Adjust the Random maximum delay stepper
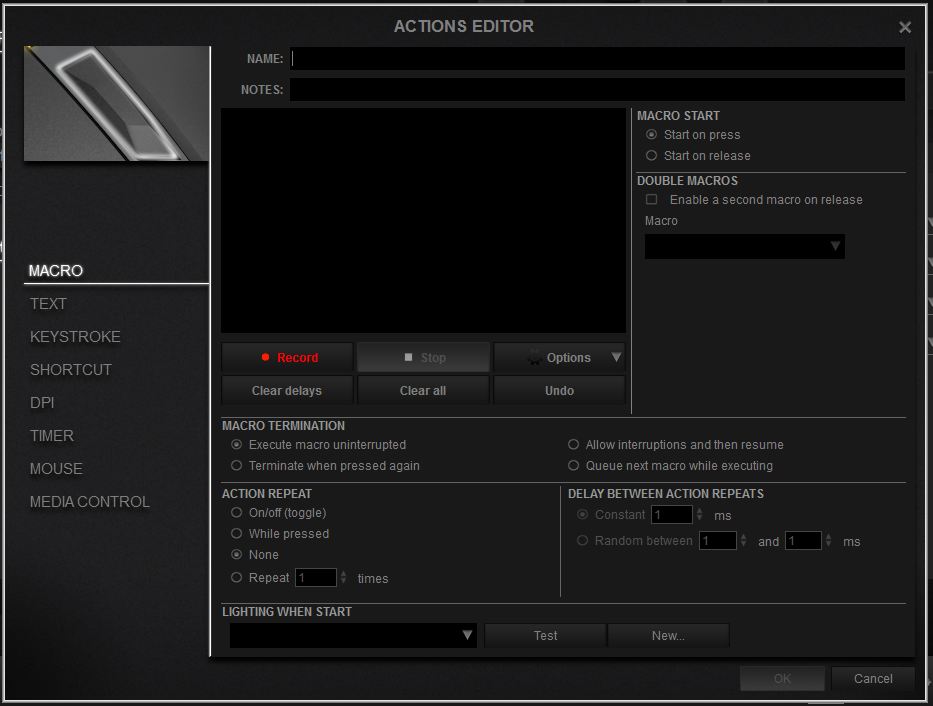 (828, 541)
